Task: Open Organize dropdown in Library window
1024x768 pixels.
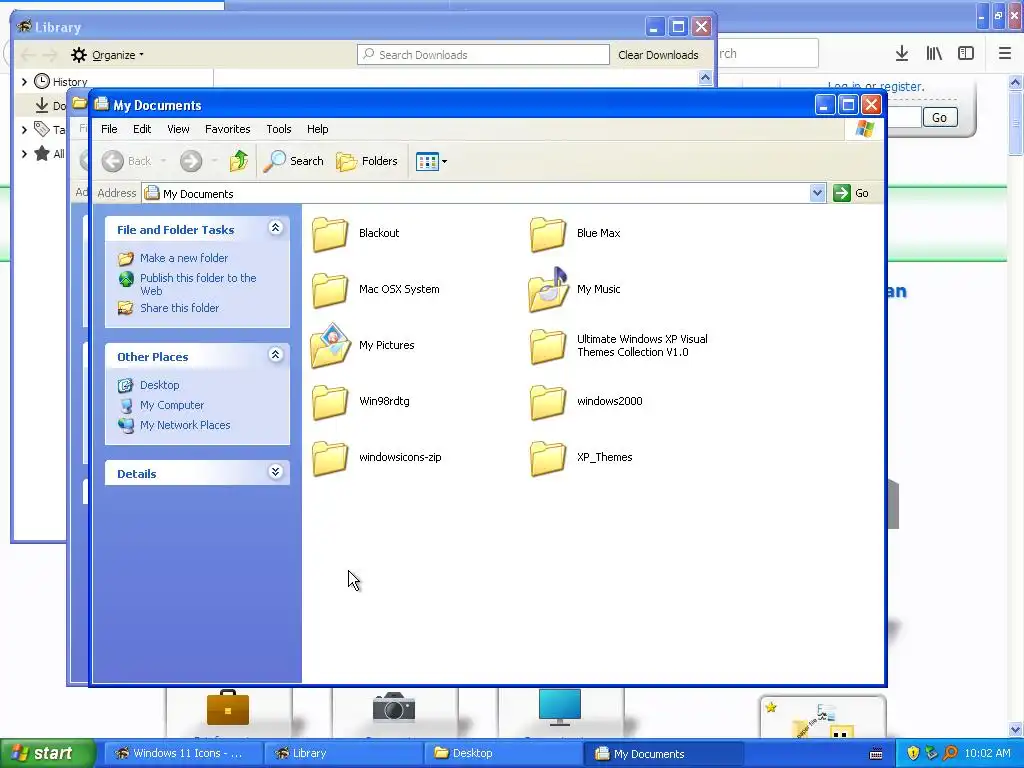Action: click(107, 55)
